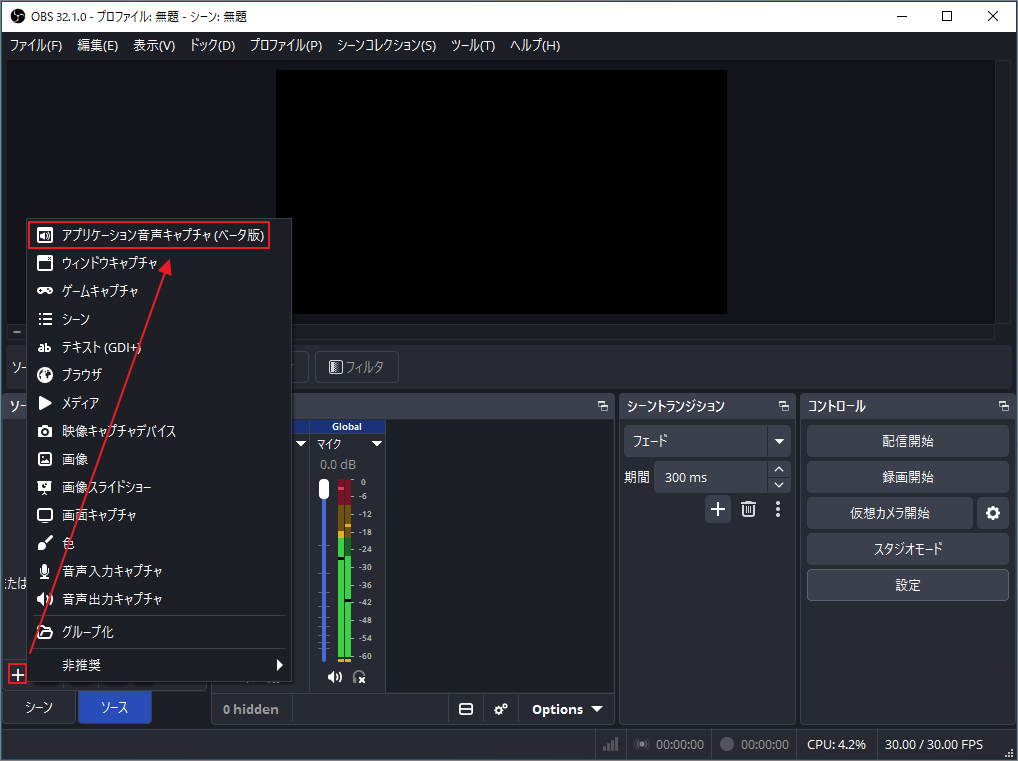
Task: Decrease transition 期間 with down arrow
Action: pyautogui.click(x=779, y=485)
